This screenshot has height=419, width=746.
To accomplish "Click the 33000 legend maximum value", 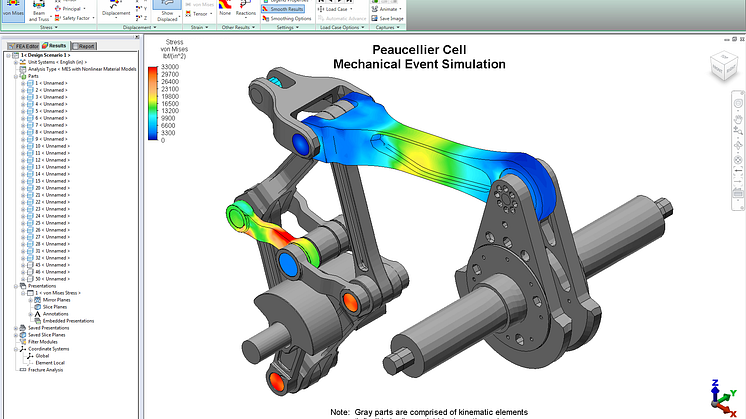I will click(170, 67).
